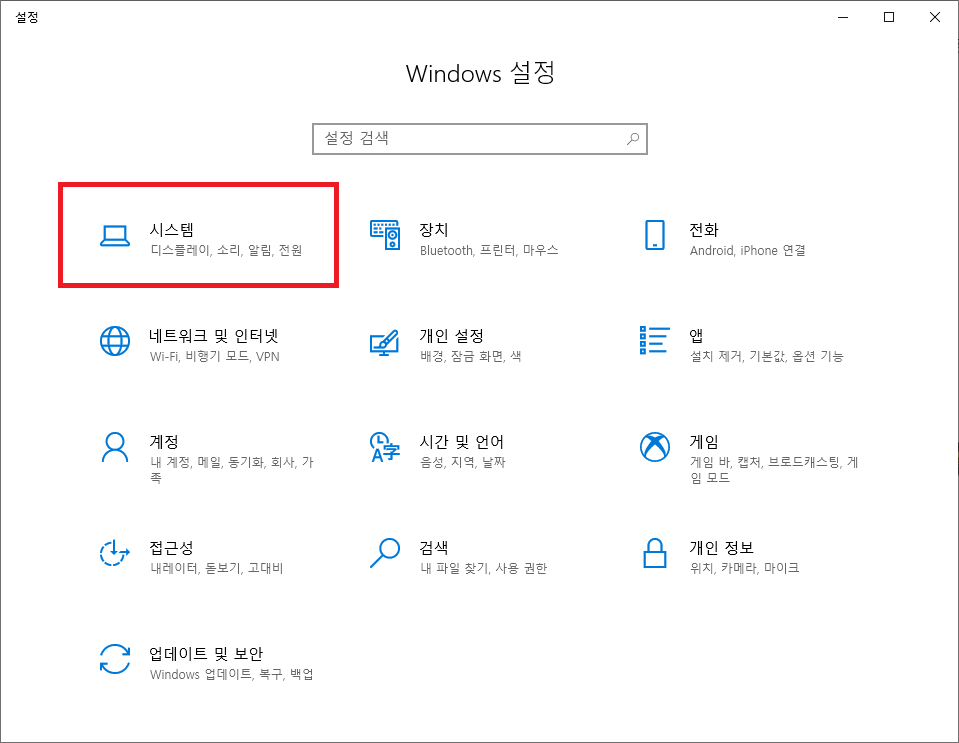Image resolution: width=959 pixels, height=743 pixels.
Task: Open the 계정 person icon
Action: 115,447
